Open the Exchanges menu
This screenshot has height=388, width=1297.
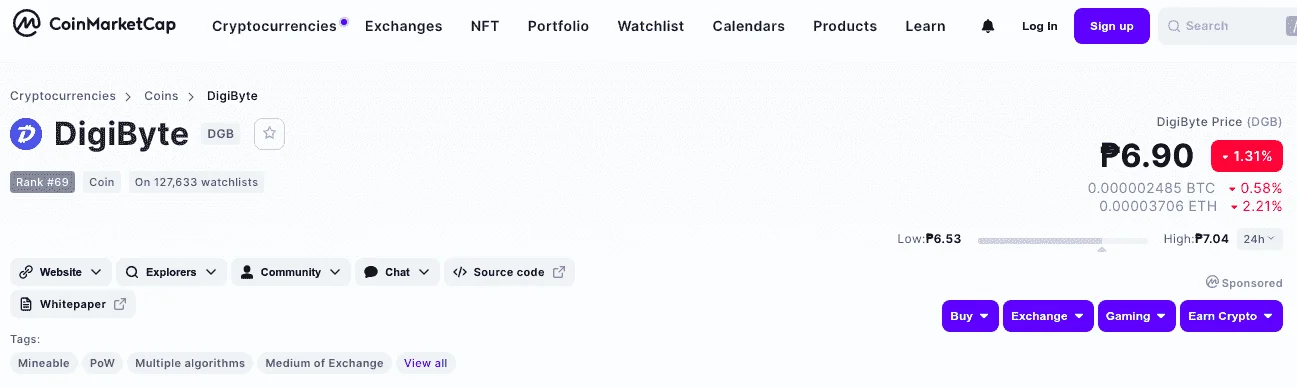click(x=403, y=26)
